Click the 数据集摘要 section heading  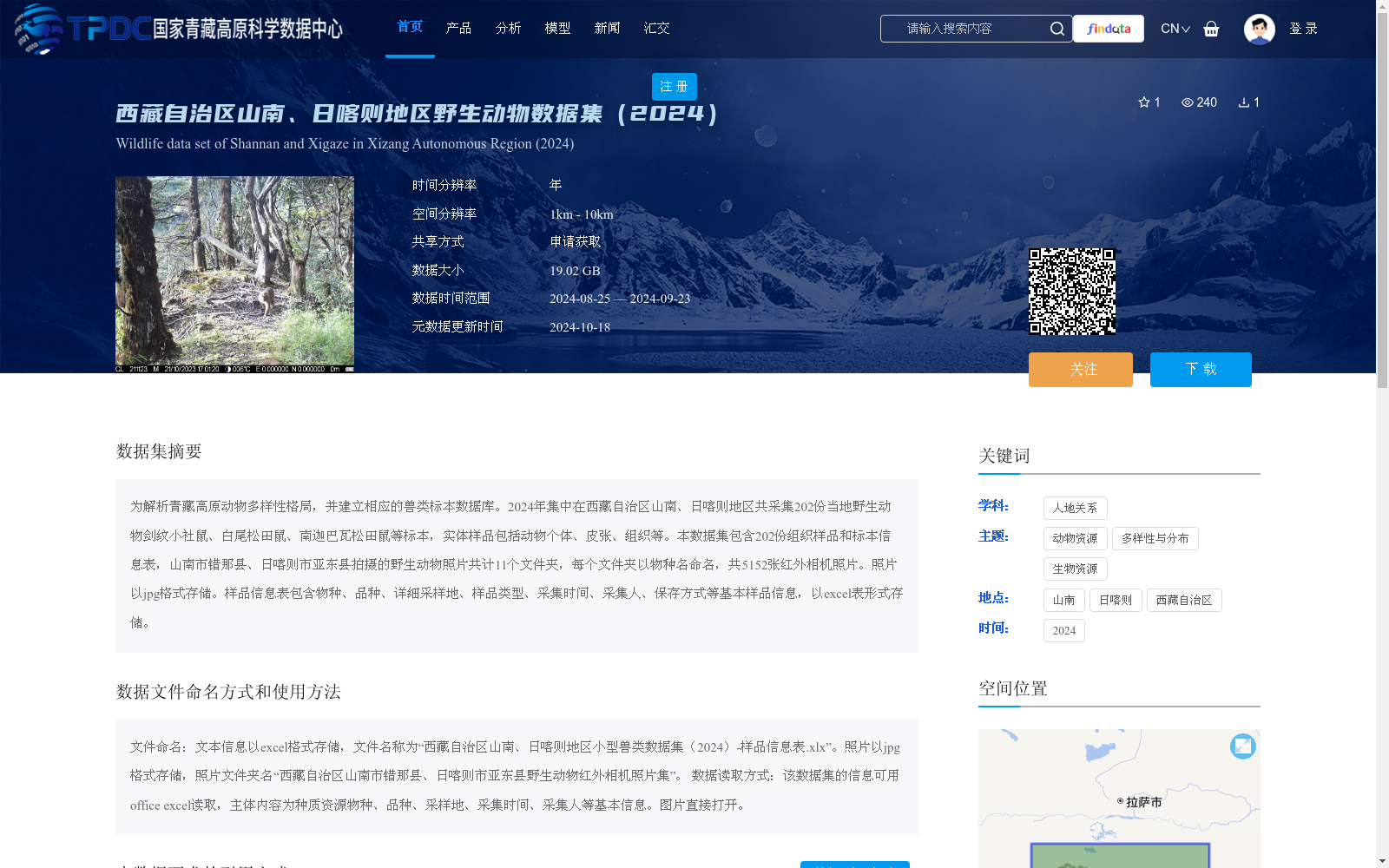pos(159,451)
